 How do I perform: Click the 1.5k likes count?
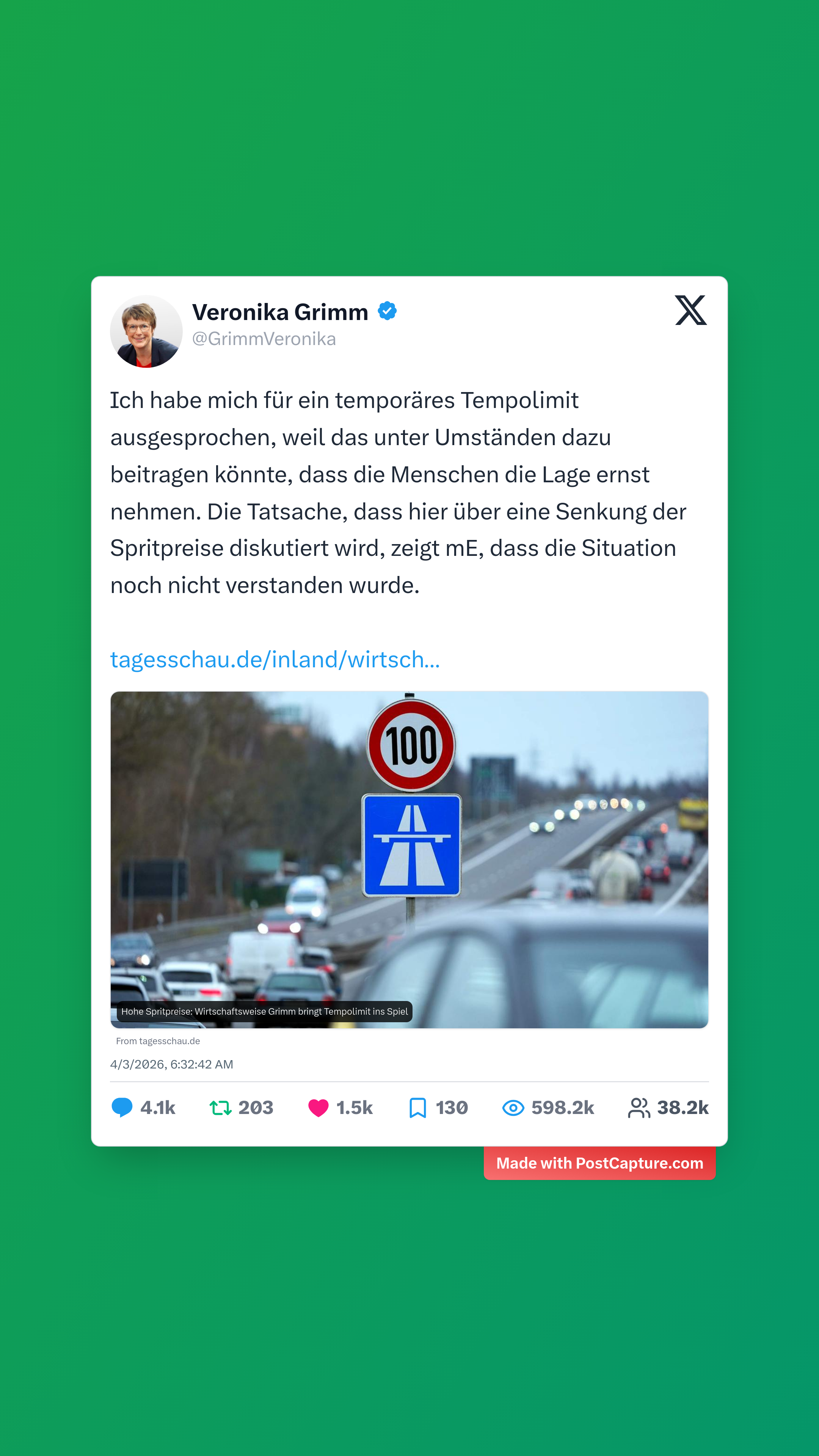click(x=355, y=1108)
